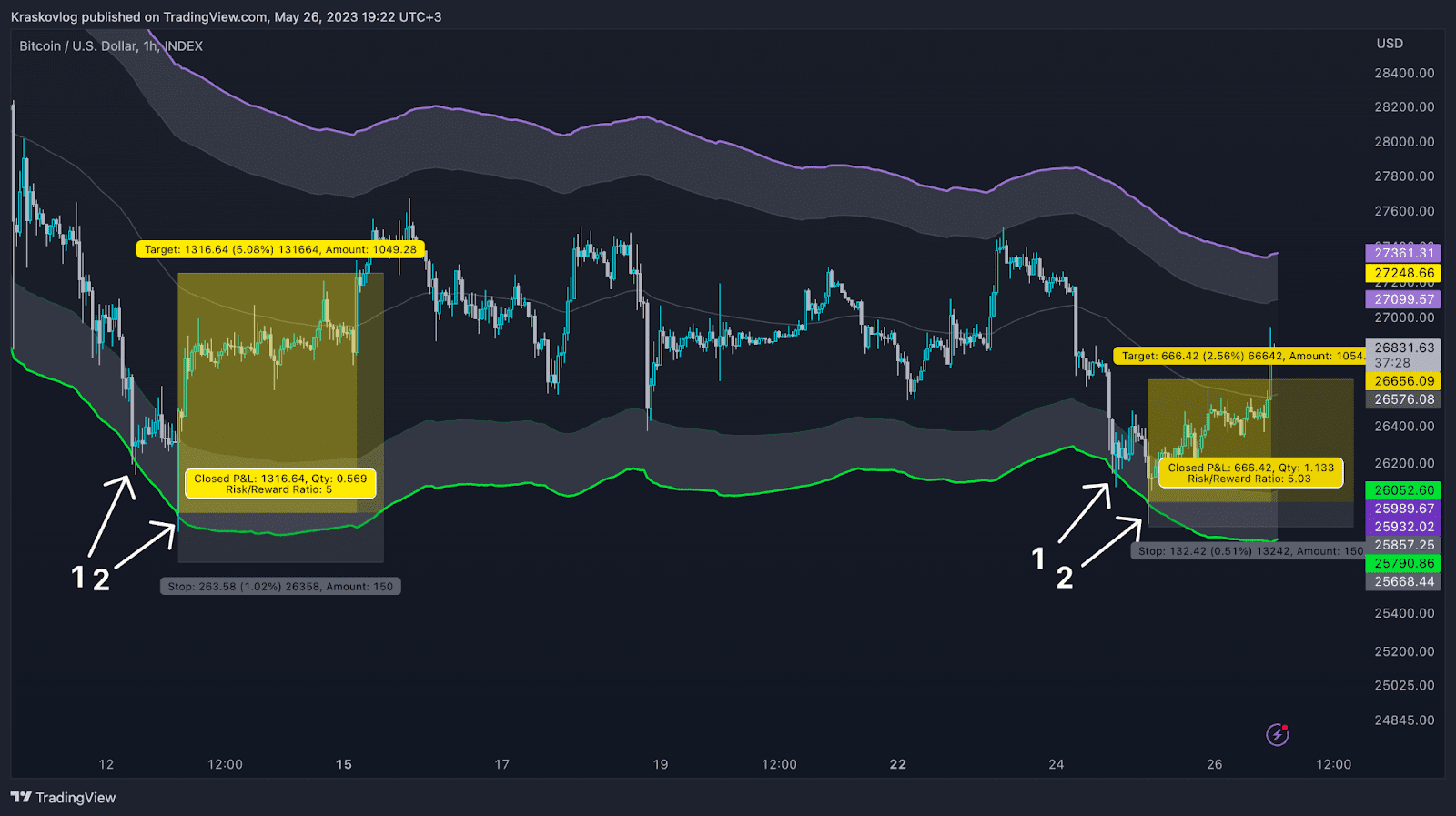Click the 12:00 label between dates 12 and 15
1456x816 pixels.
coord(225,764)
